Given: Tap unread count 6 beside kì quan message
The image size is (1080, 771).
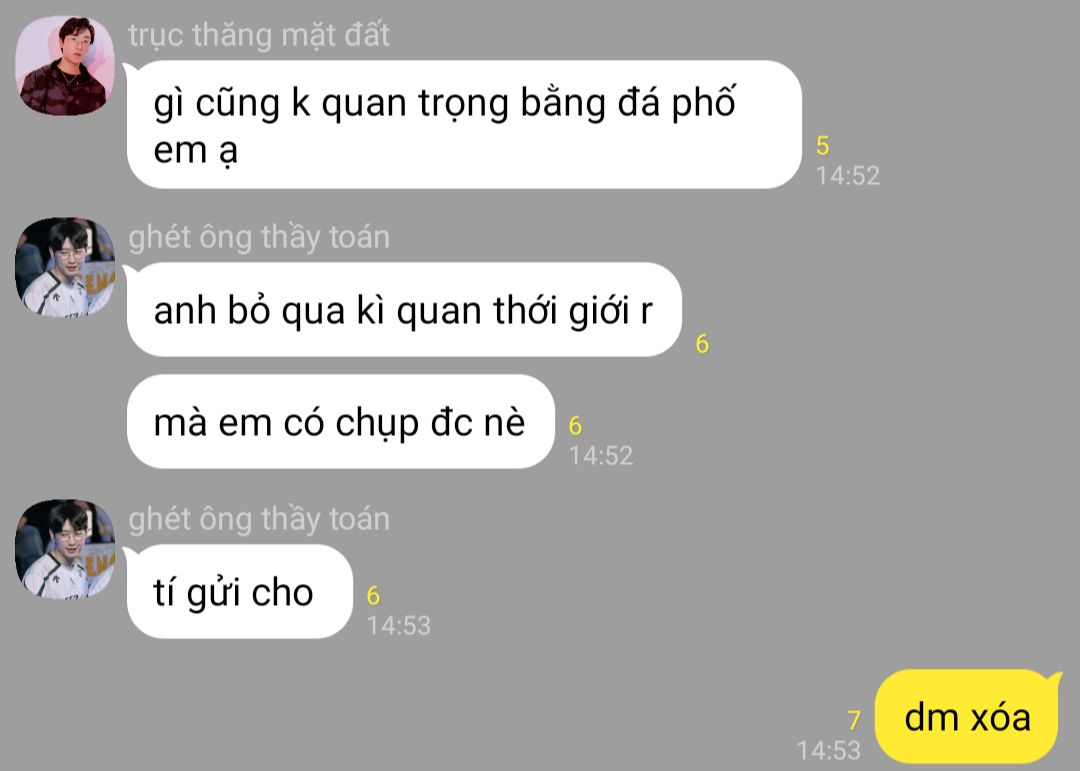Looking at the screenshot, I should click(x=702, y=343).
